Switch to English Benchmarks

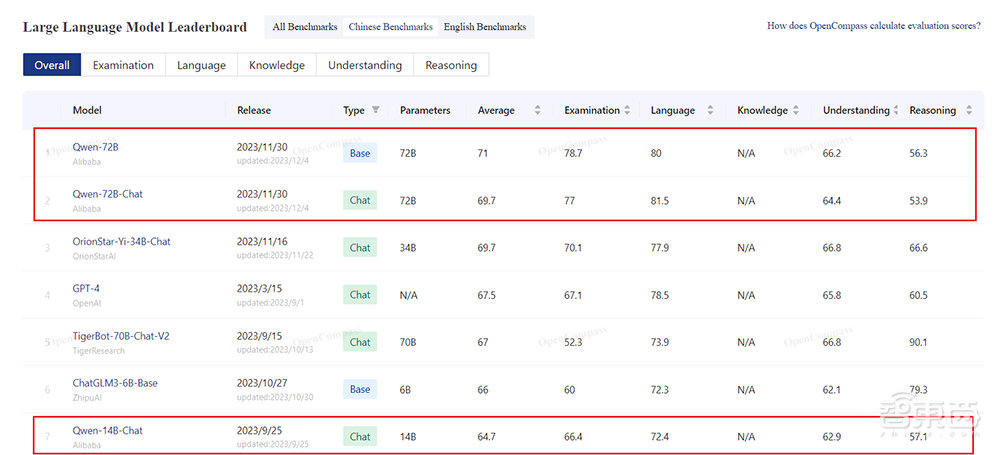pyautogui.click(x=485, y=27)
